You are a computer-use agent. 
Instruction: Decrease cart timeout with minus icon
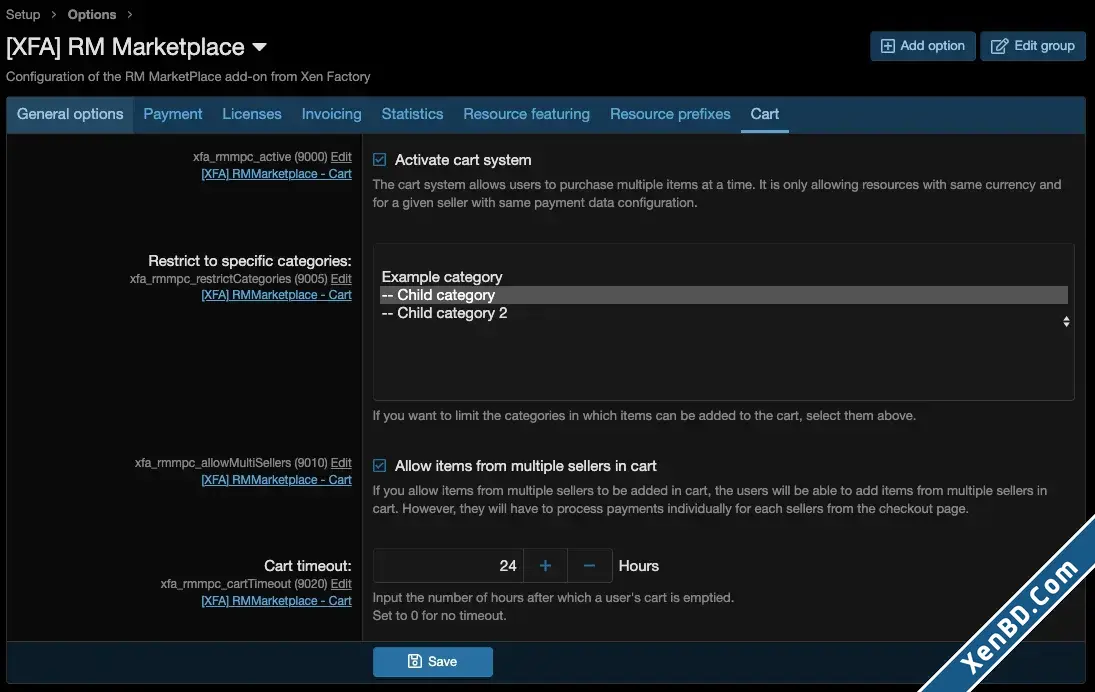589,566
